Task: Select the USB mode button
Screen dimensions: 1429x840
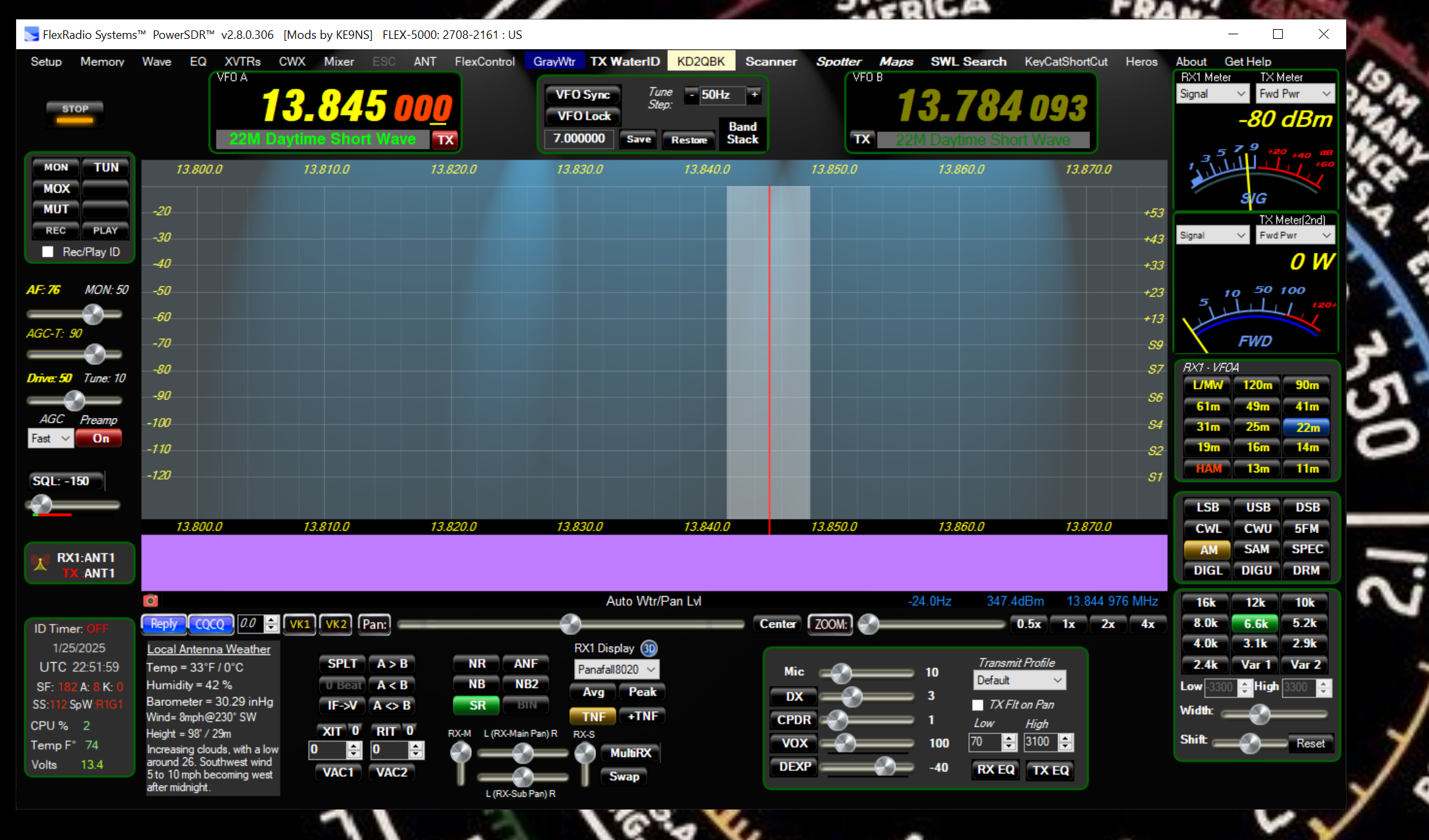Action: click(x=1257, y=507)
